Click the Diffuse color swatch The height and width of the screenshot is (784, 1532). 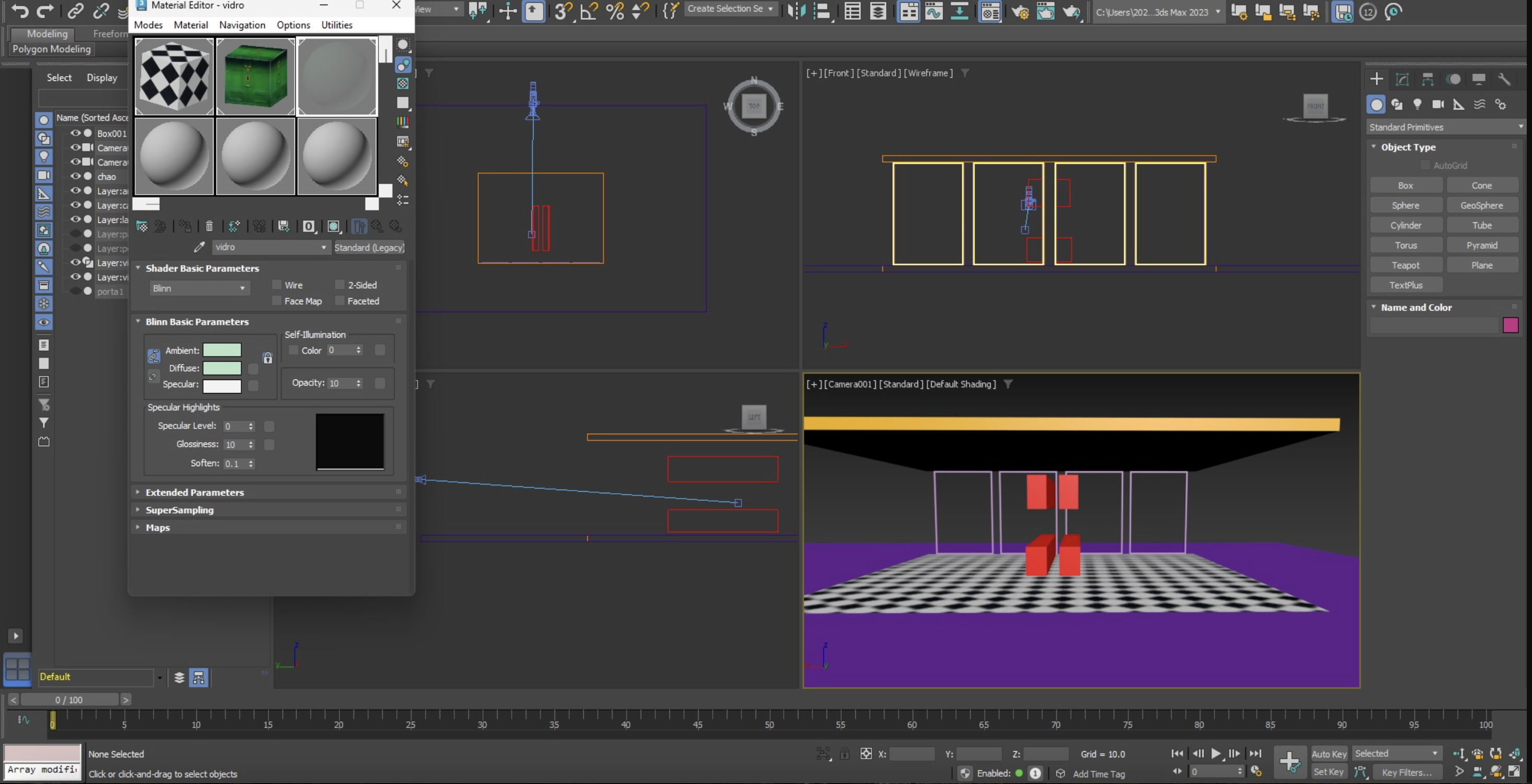[222, 368]
